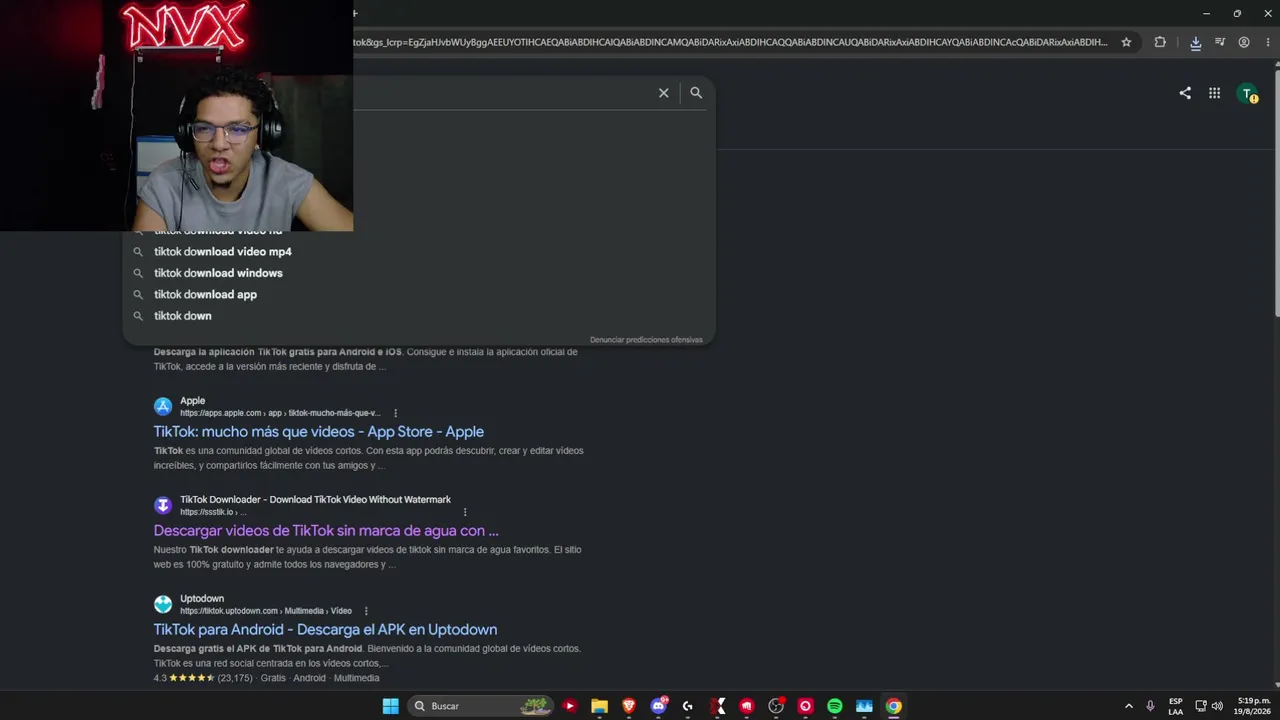Open the Chrome downloads icon
Viewport: 1280px width, 720px height.
pos(1195,42)
